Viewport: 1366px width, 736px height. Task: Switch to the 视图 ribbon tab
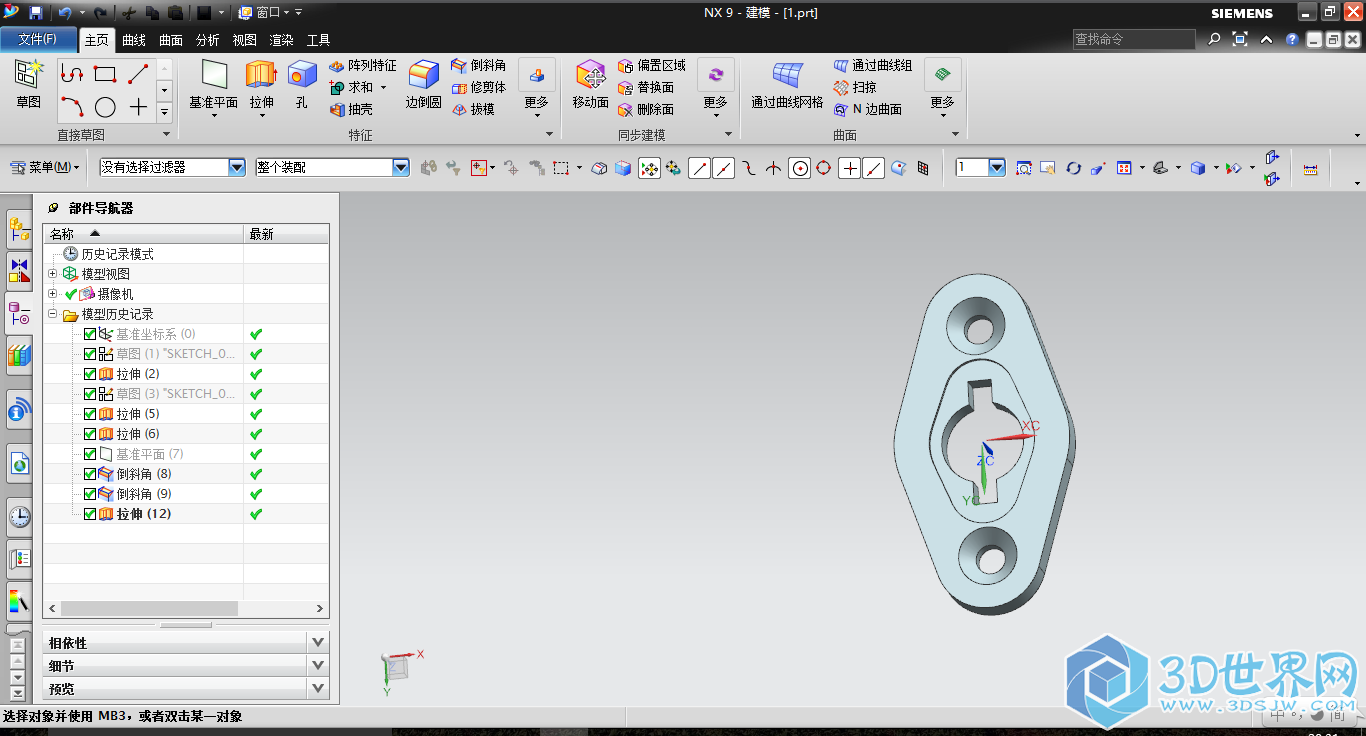[245, 40]
